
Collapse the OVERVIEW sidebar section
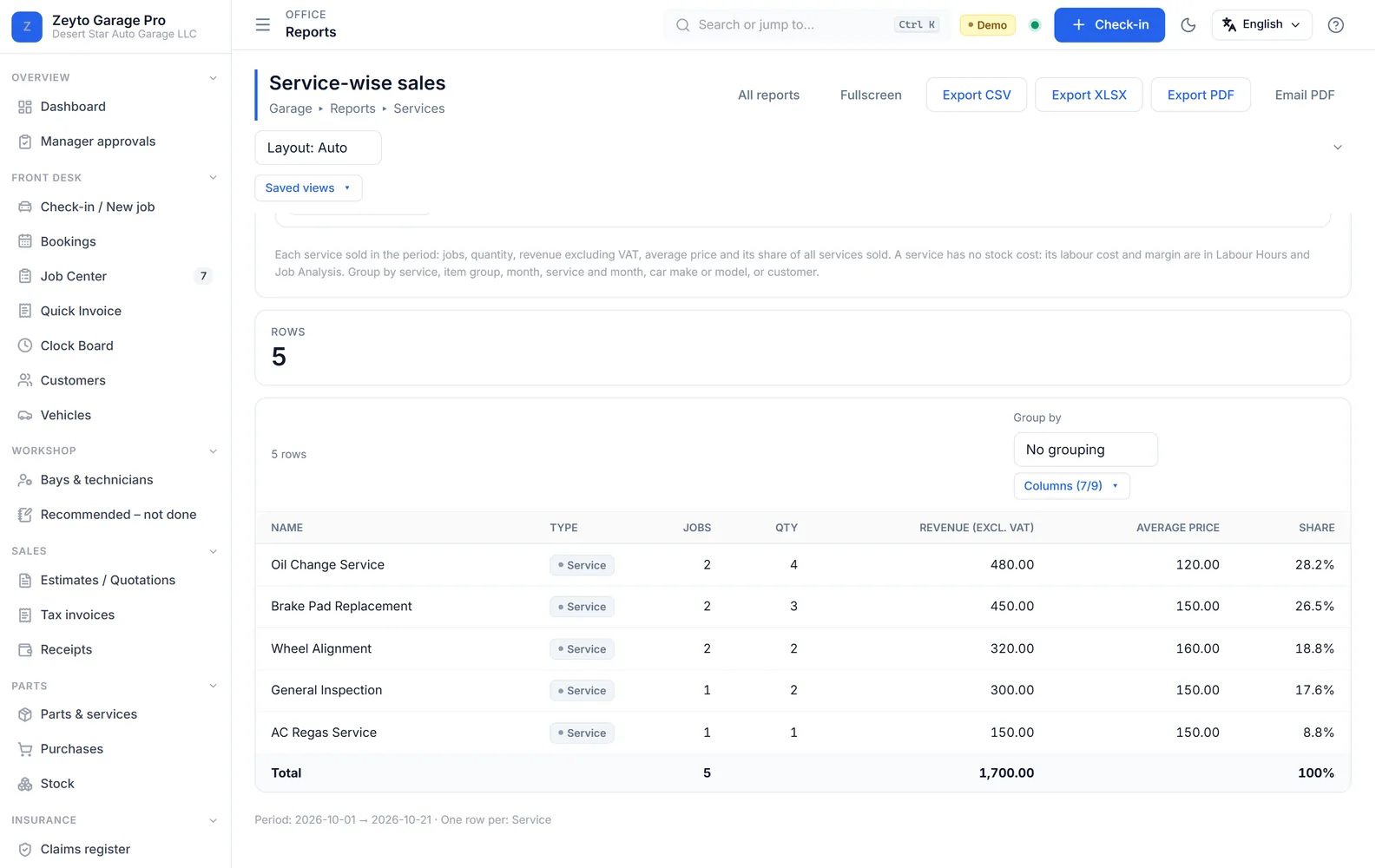[x=214, y=78]
